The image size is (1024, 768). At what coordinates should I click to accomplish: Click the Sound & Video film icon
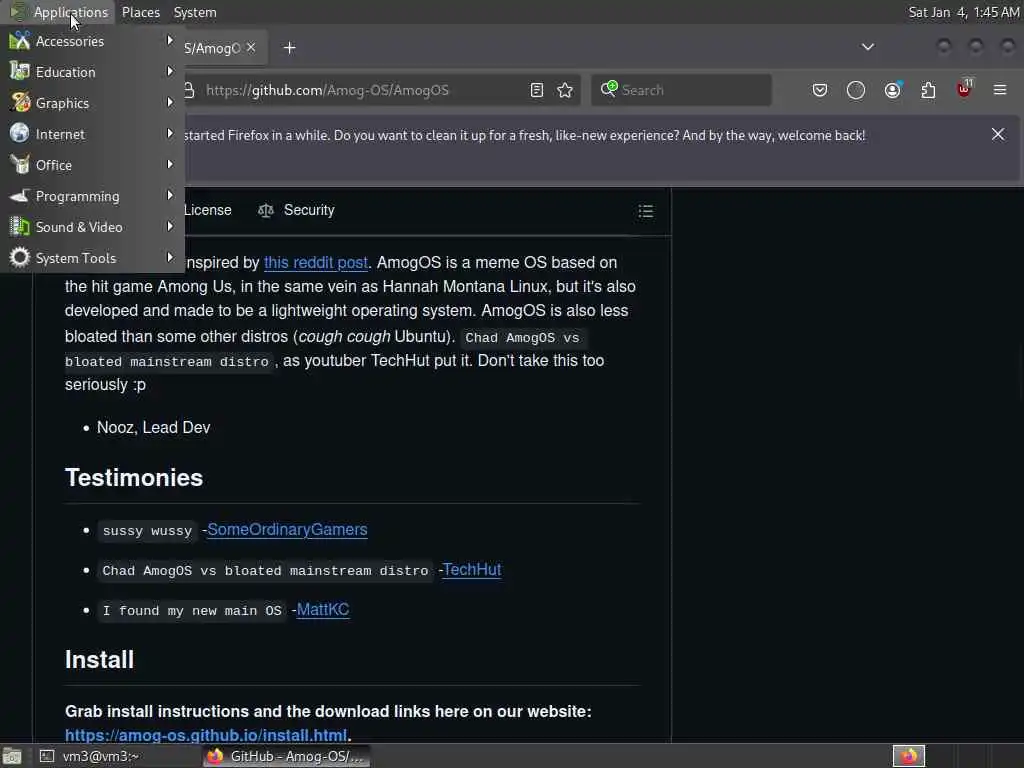point(20,227)
